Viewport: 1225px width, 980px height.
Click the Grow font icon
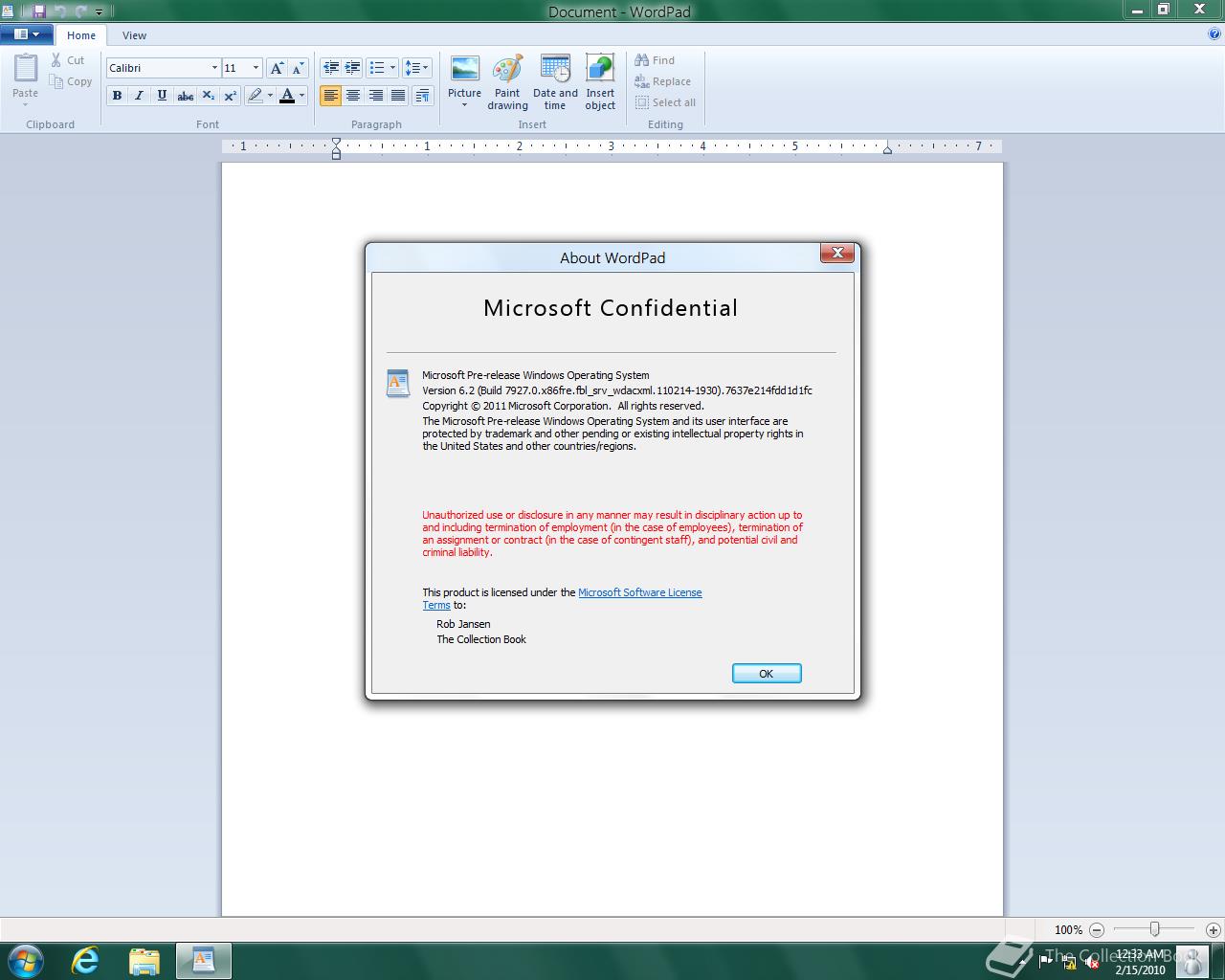pos(277,68)
